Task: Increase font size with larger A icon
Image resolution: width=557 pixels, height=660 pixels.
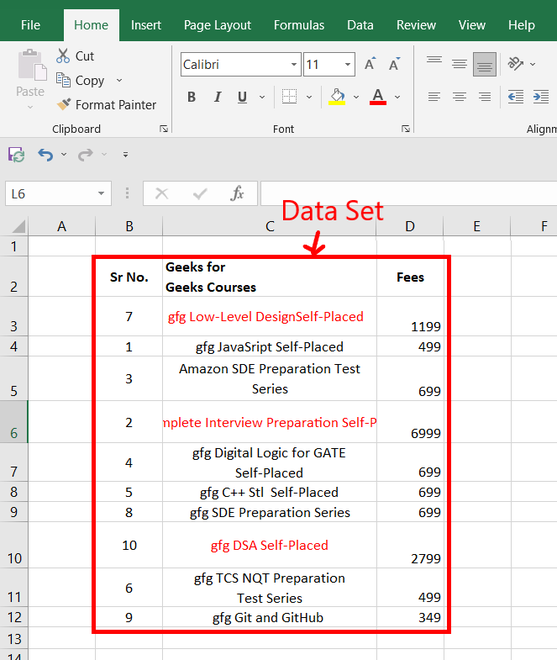Action: (x=370, y=64)
